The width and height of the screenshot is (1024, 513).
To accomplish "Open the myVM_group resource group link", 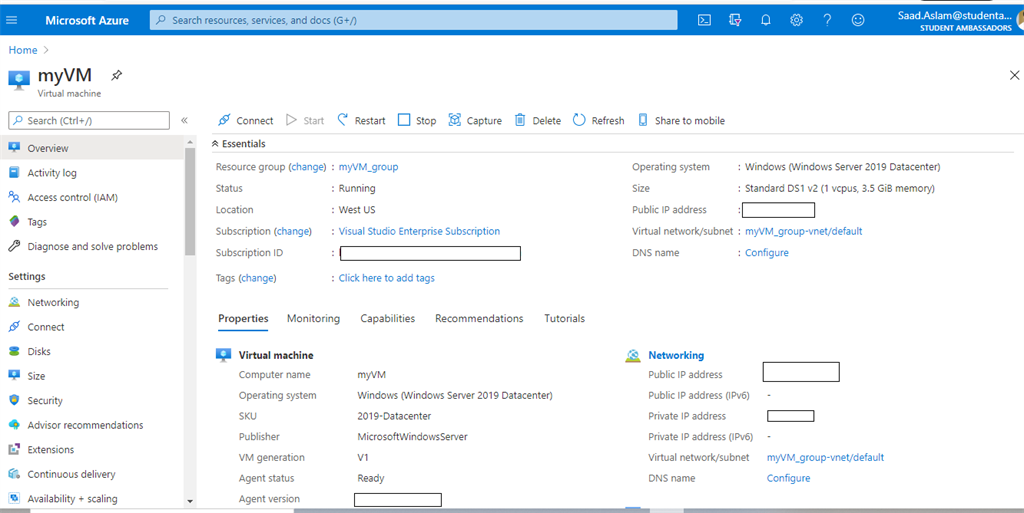I will point(368,166).
